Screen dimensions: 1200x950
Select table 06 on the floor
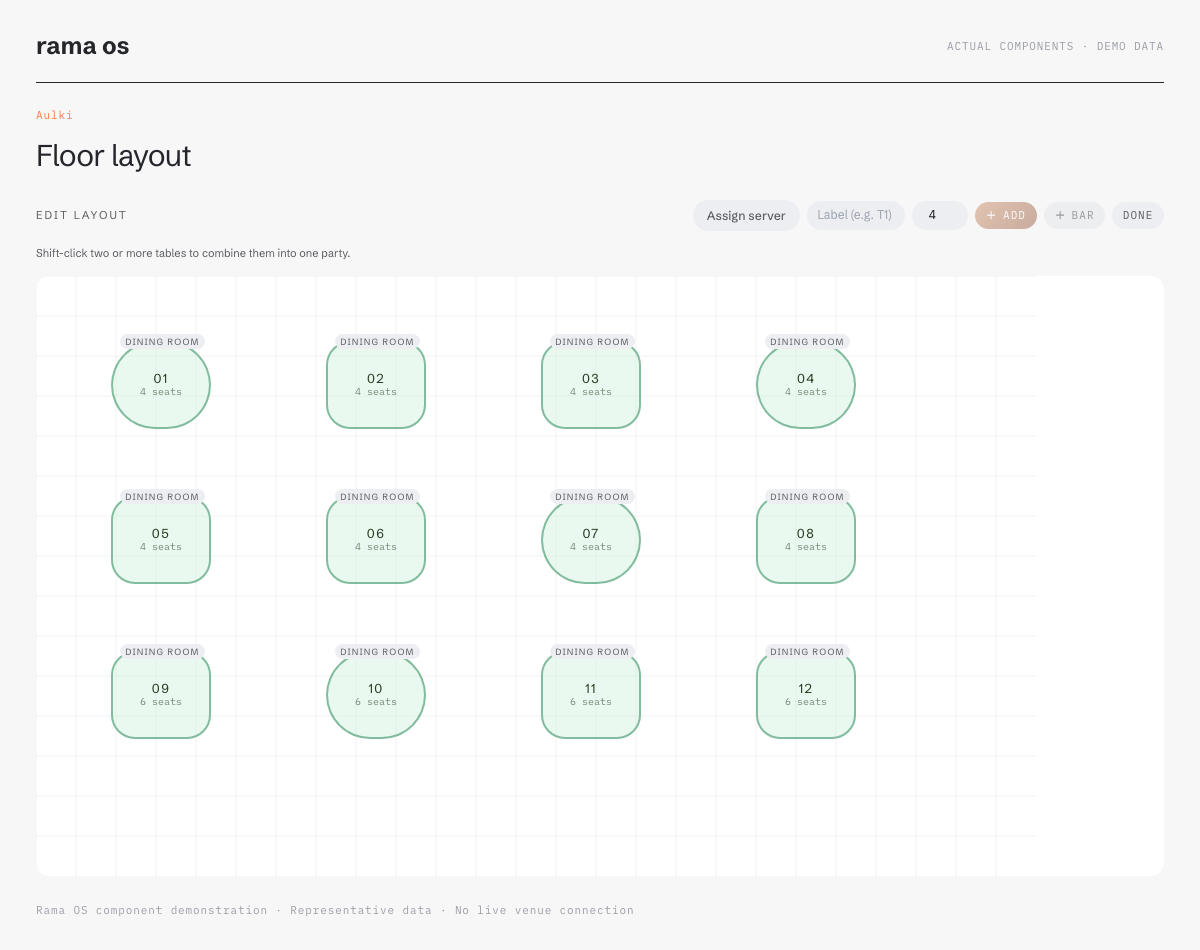coord(376,539)
